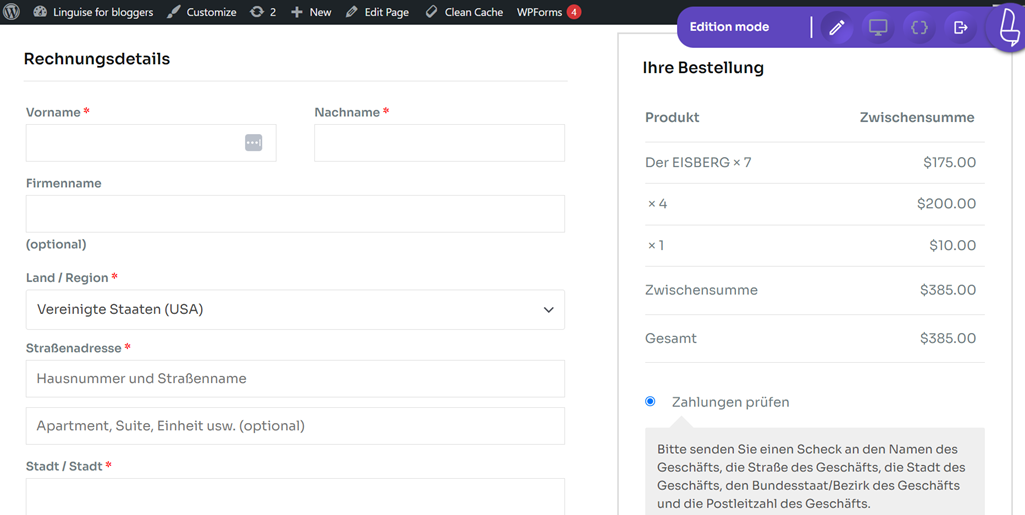Click the plus icon beside New
The image size is (1025, 515).
pos(297,12)
